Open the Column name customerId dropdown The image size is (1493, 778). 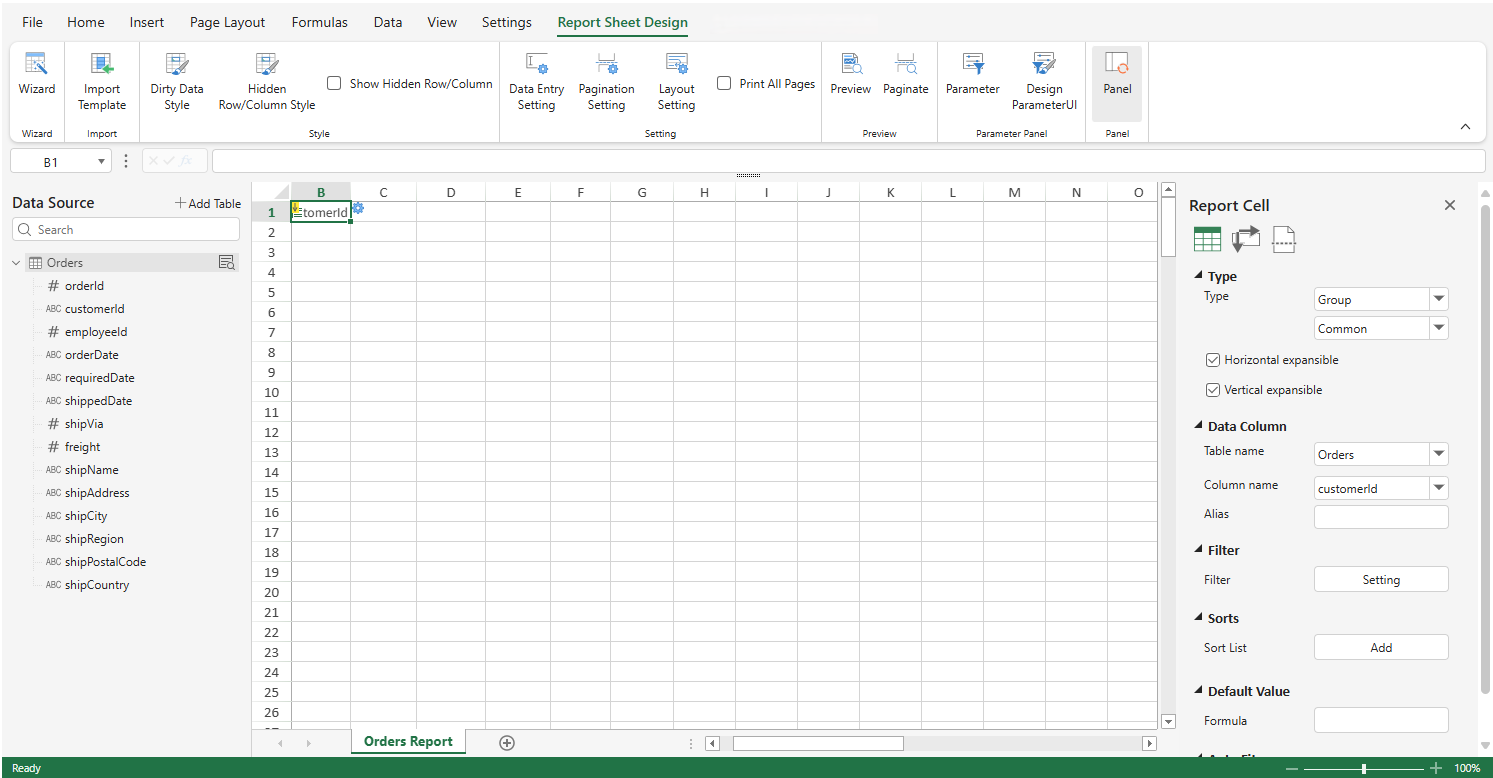tap(1439, 488)
